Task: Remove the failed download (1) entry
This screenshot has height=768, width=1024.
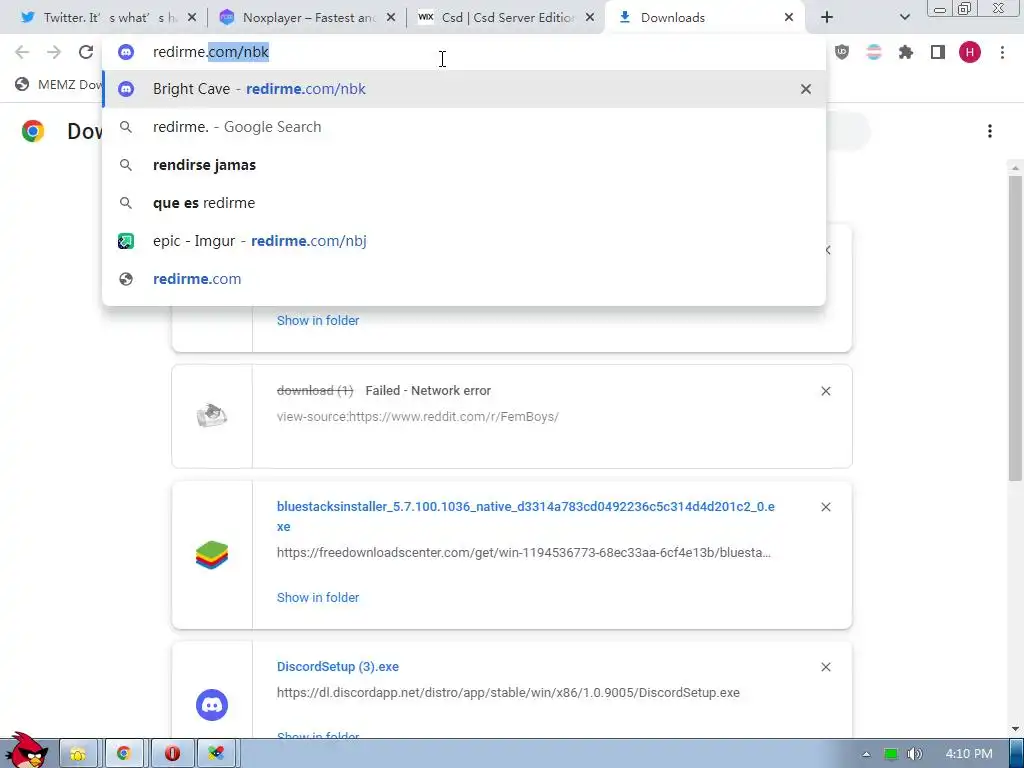Action: (x=825, y=391)
